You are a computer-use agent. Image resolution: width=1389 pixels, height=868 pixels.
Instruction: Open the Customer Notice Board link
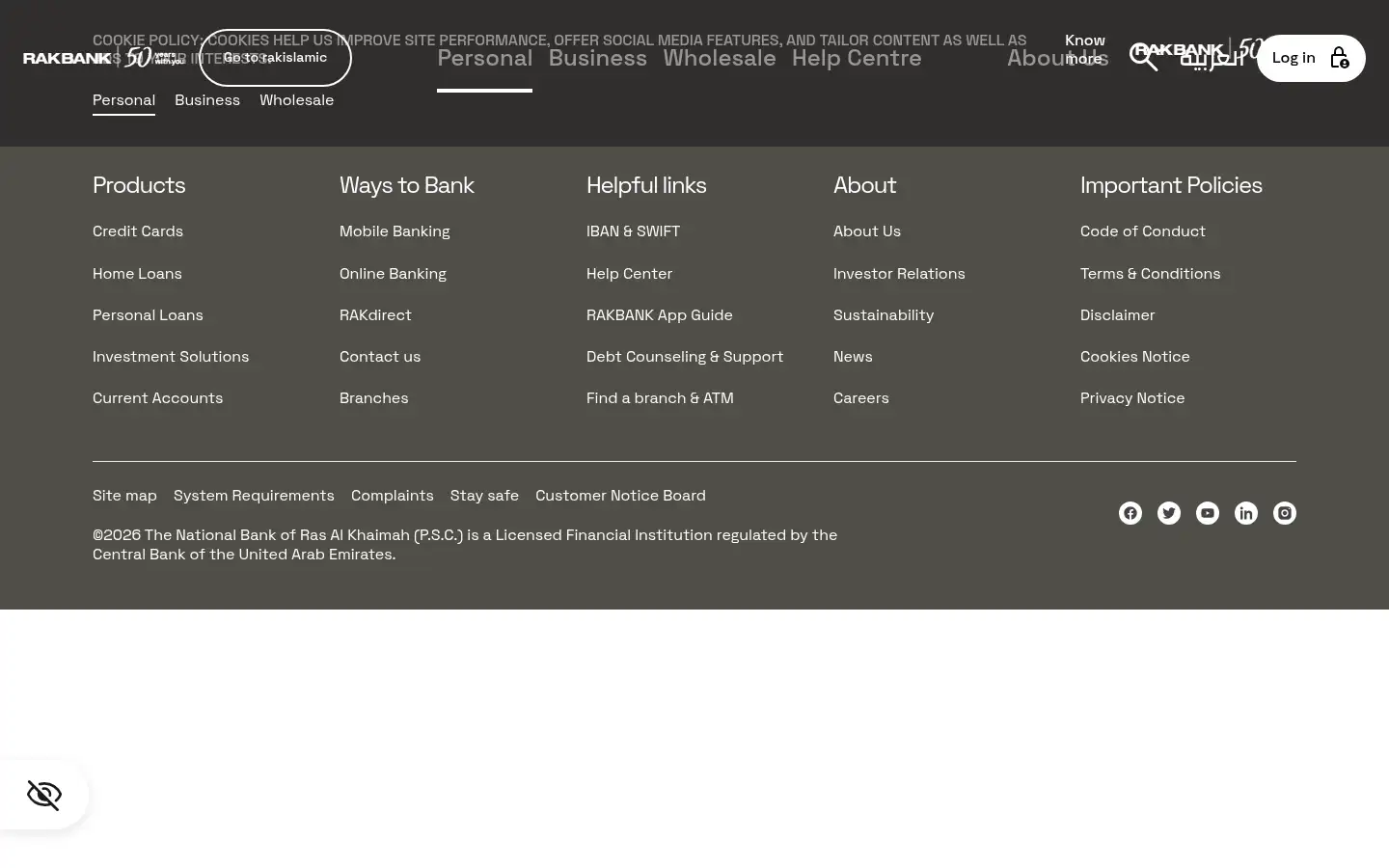[x=620, y=496]
